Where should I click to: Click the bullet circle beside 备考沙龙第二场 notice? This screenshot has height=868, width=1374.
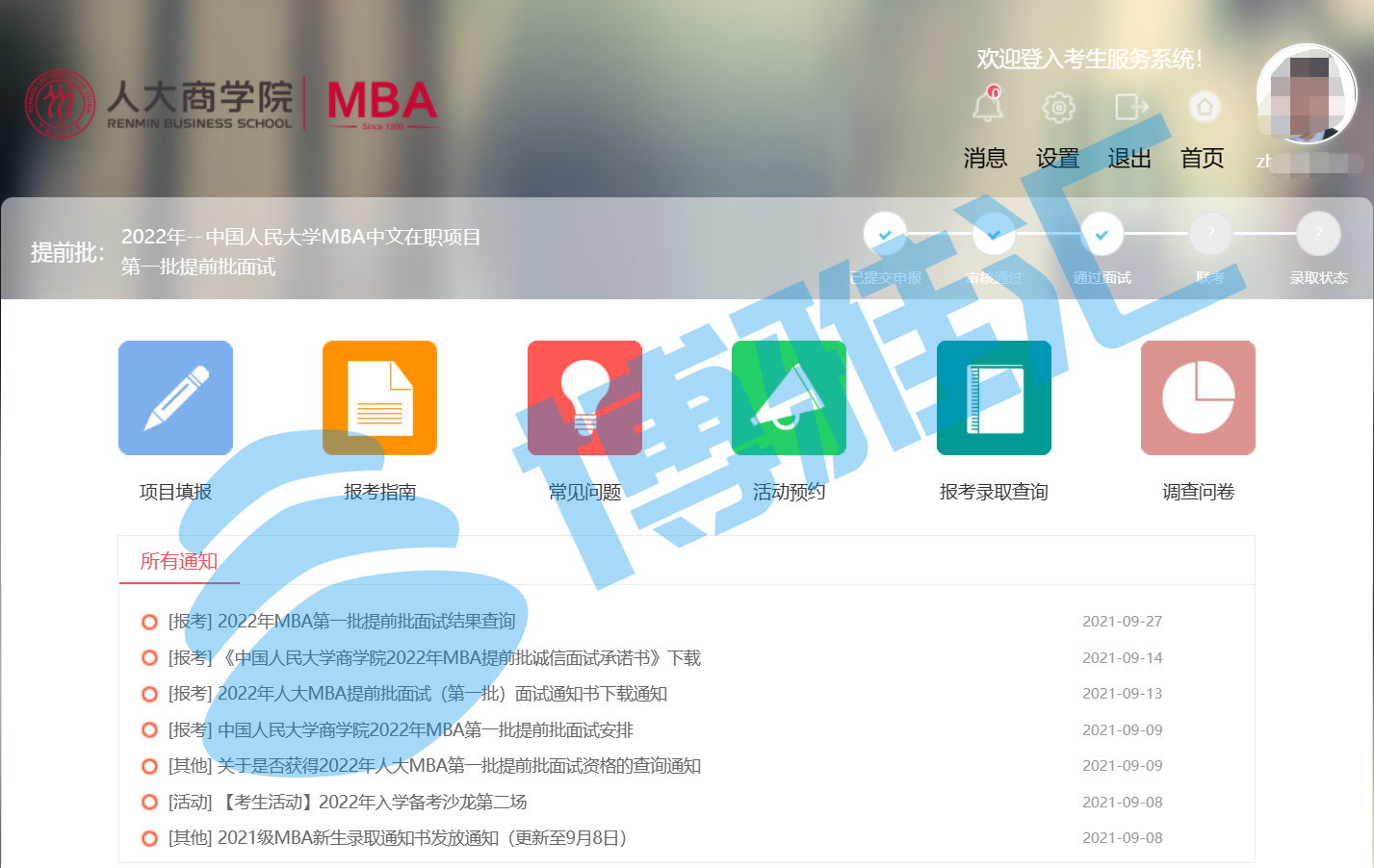(x=149, y=803)
